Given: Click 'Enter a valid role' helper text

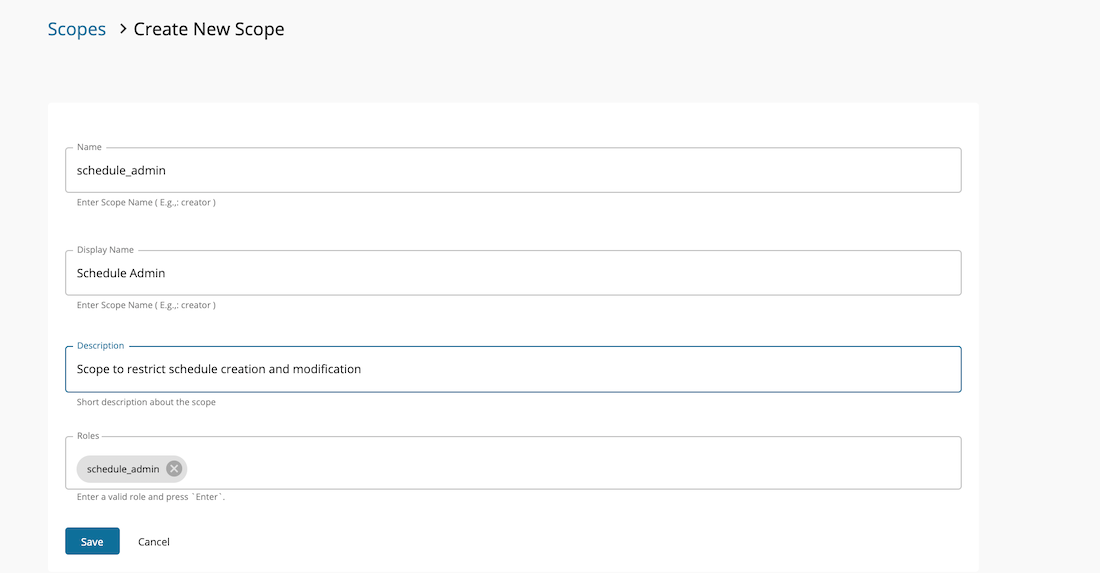Looking at the screenshot, I should [151, 497].
